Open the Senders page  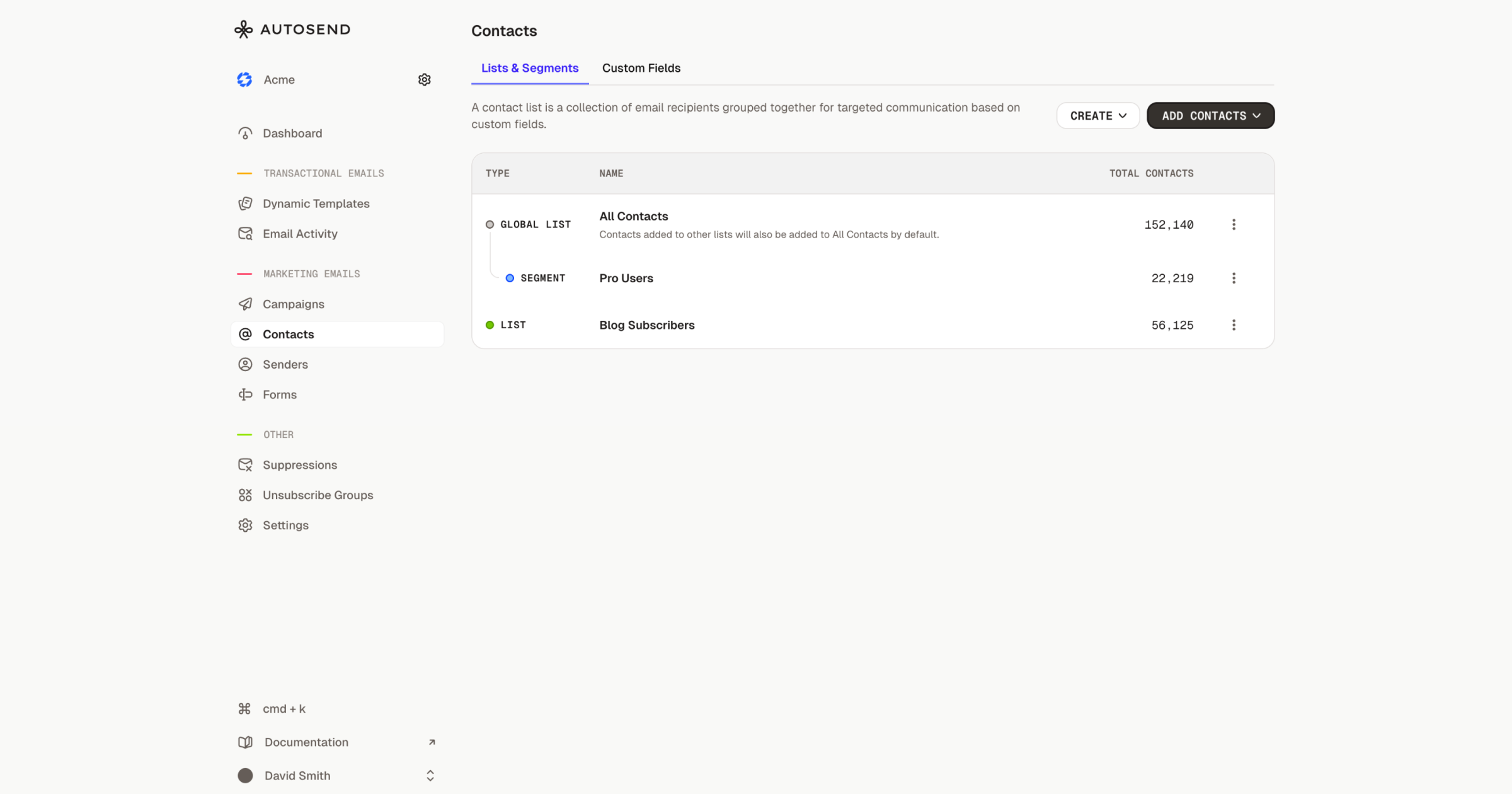pyautogui.click(x=285, y=364)
